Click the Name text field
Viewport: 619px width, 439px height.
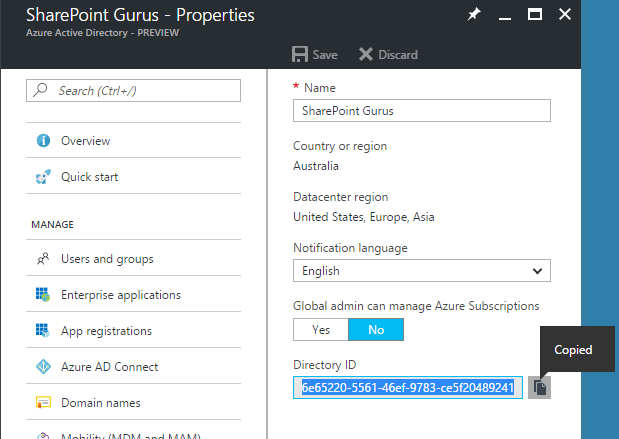point(421,111)
